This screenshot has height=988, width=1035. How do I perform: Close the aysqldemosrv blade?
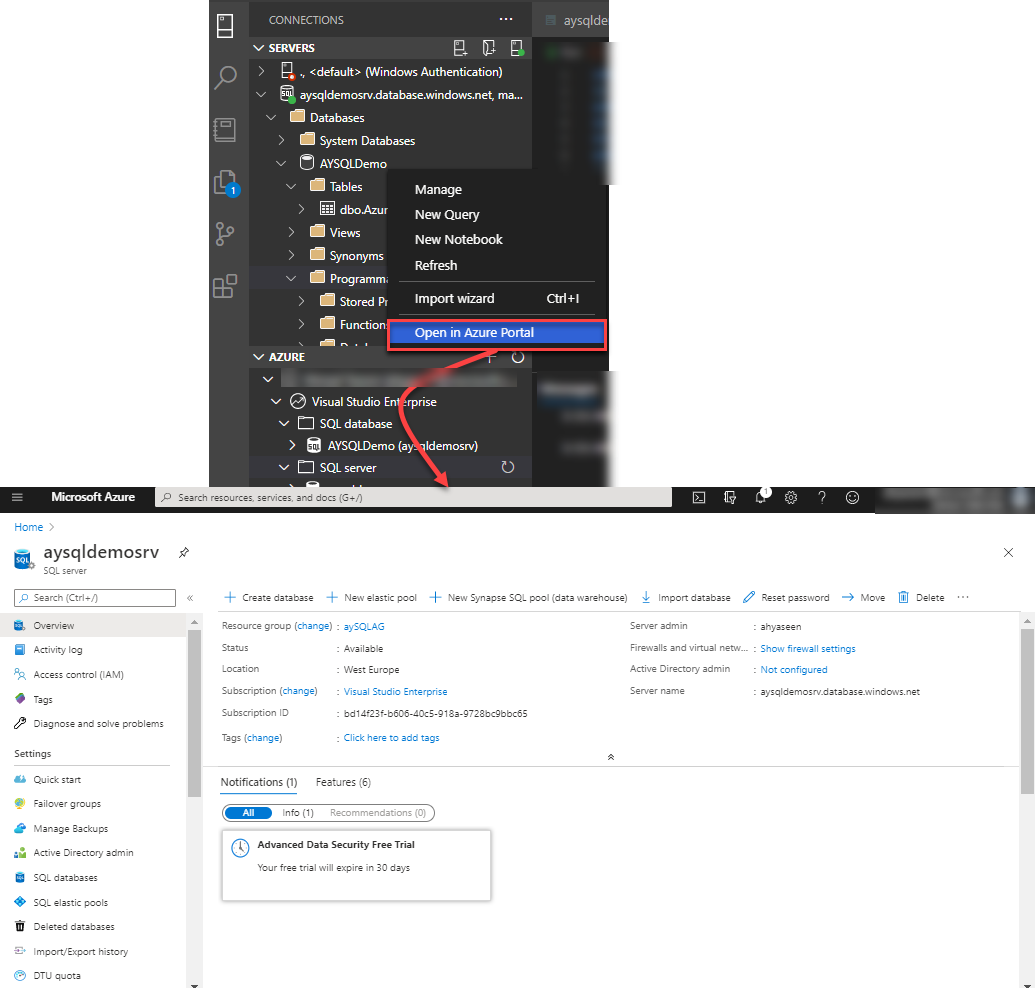(x=1008, y=552)
